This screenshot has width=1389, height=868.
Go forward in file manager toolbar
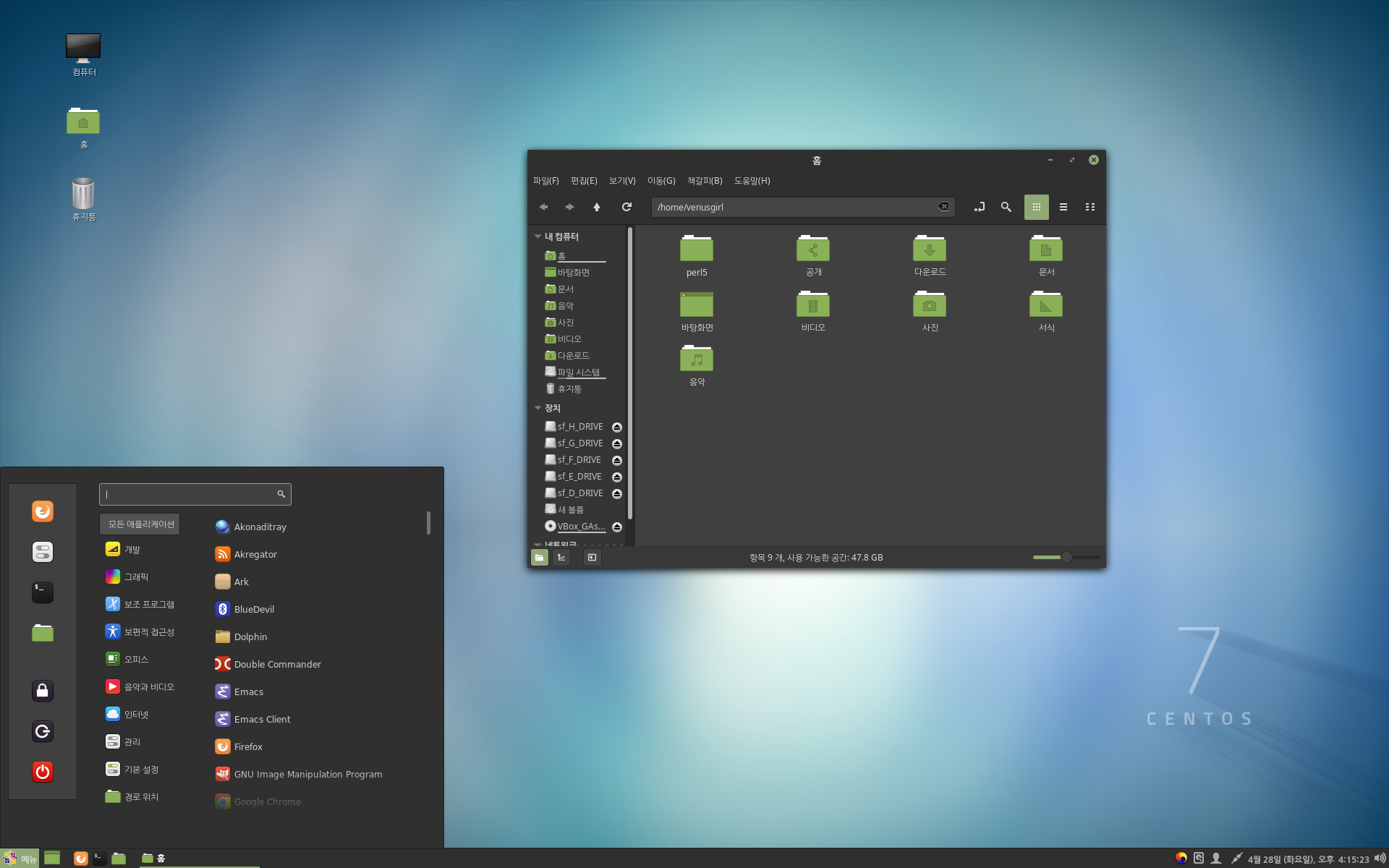click(570, 207)
